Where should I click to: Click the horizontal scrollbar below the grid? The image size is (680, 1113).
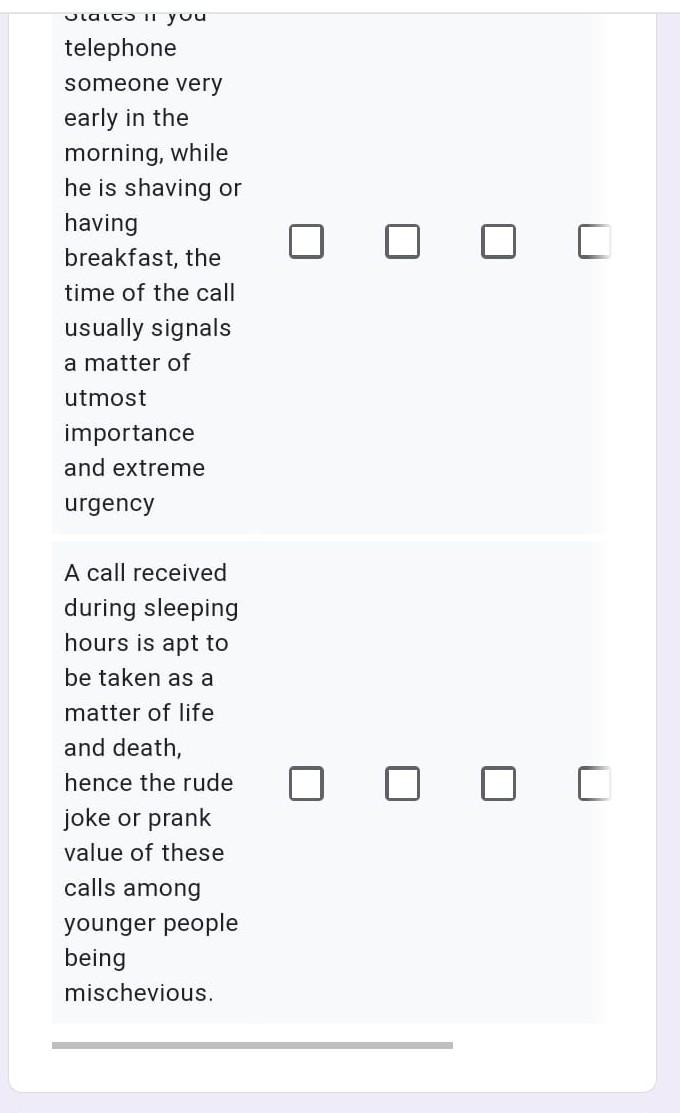[x=252, y=1045]
